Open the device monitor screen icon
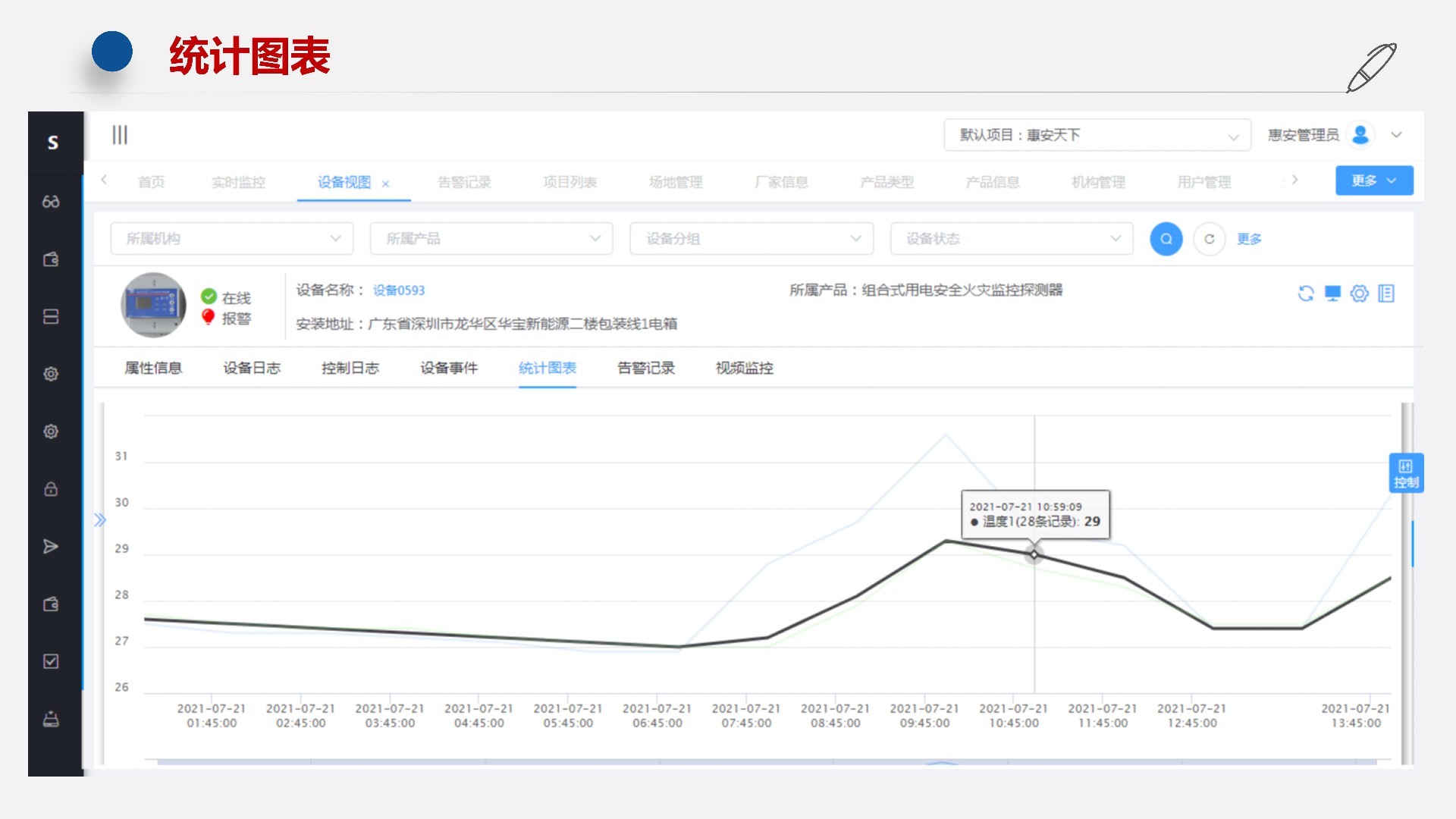 (1332, 293)
